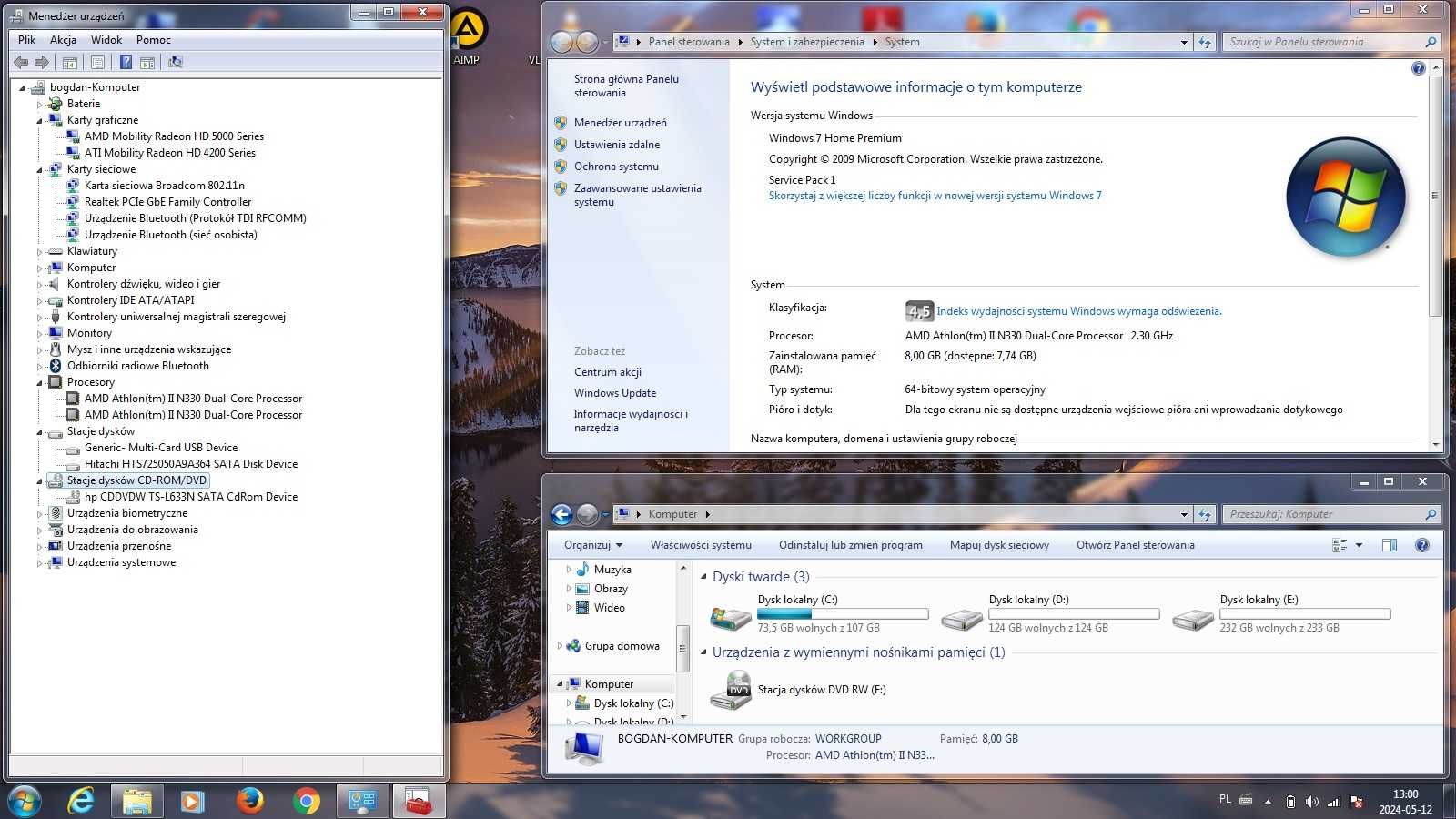Screen dimensions: 1456x819
Task: Open the Pomoc menu
Action: click(154, 40)
